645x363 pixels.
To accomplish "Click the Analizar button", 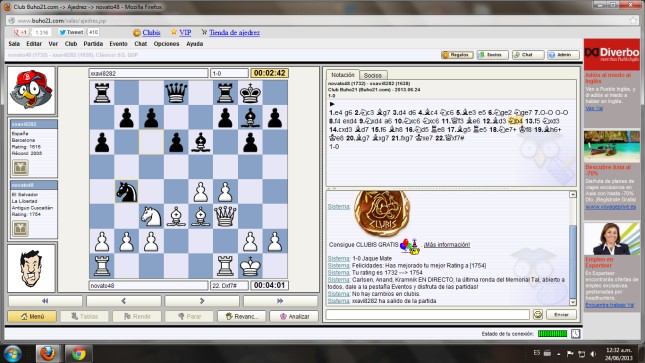I will [x=295, y=316].
